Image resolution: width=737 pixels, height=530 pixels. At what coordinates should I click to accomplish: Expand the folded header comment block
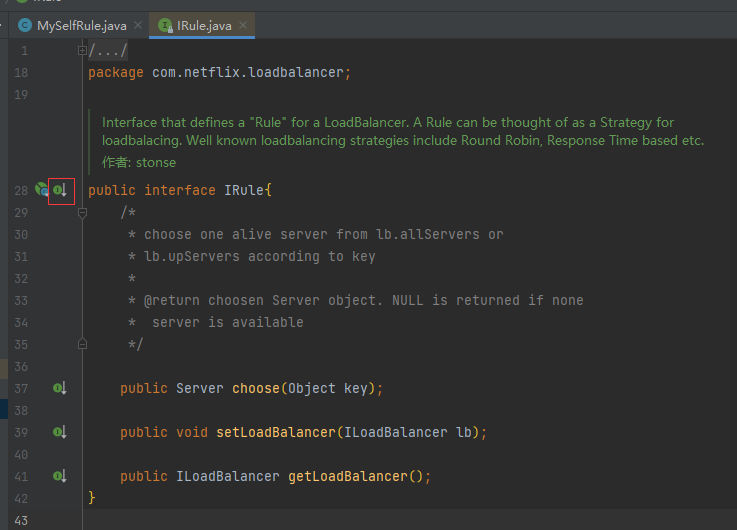pyautogui.click(x=82, y=50)
